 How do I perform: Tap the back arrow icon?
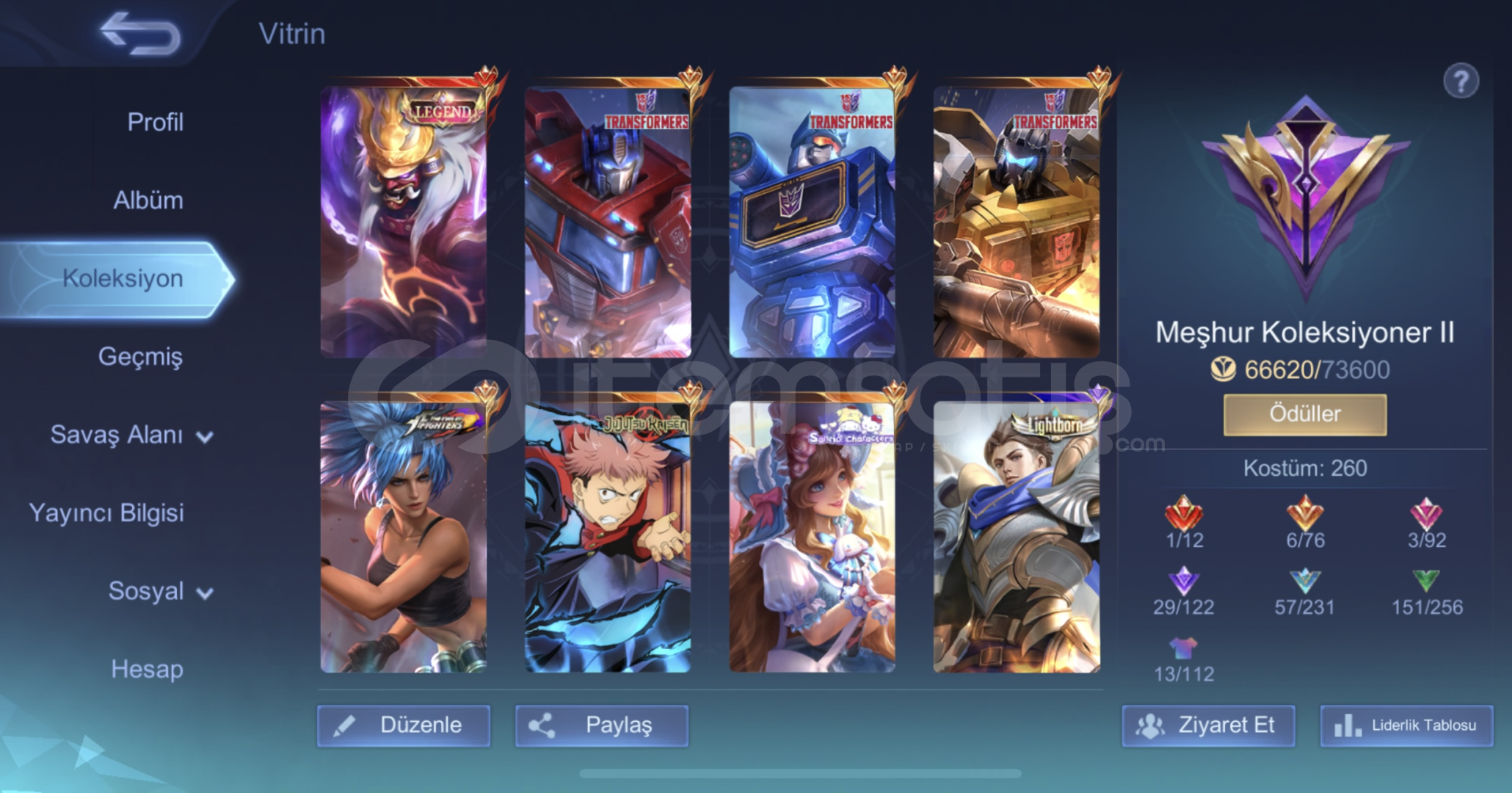[140, 33]
